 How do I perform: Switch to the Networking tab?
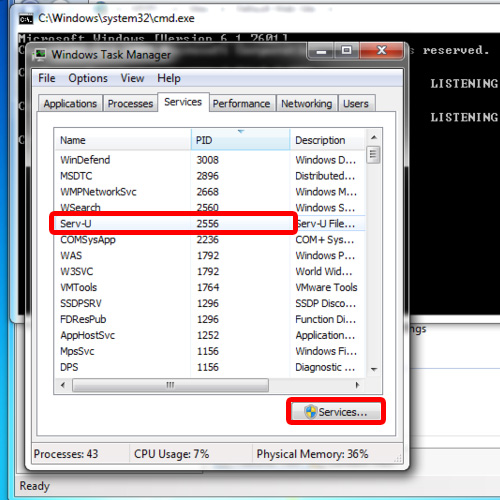tap(306, 104)
